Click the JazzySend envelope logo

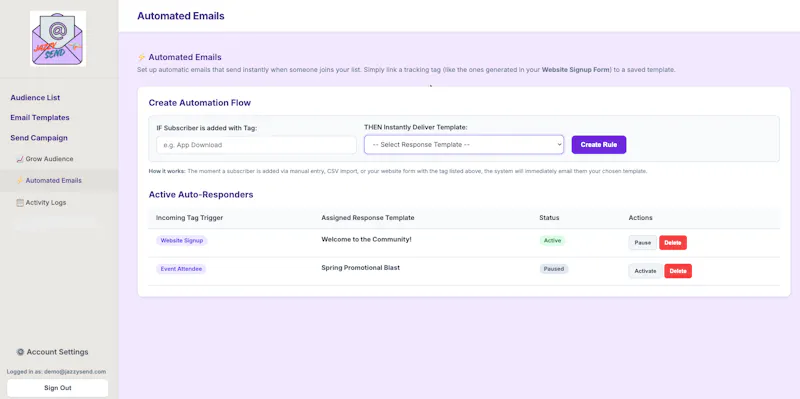point(58,39)
